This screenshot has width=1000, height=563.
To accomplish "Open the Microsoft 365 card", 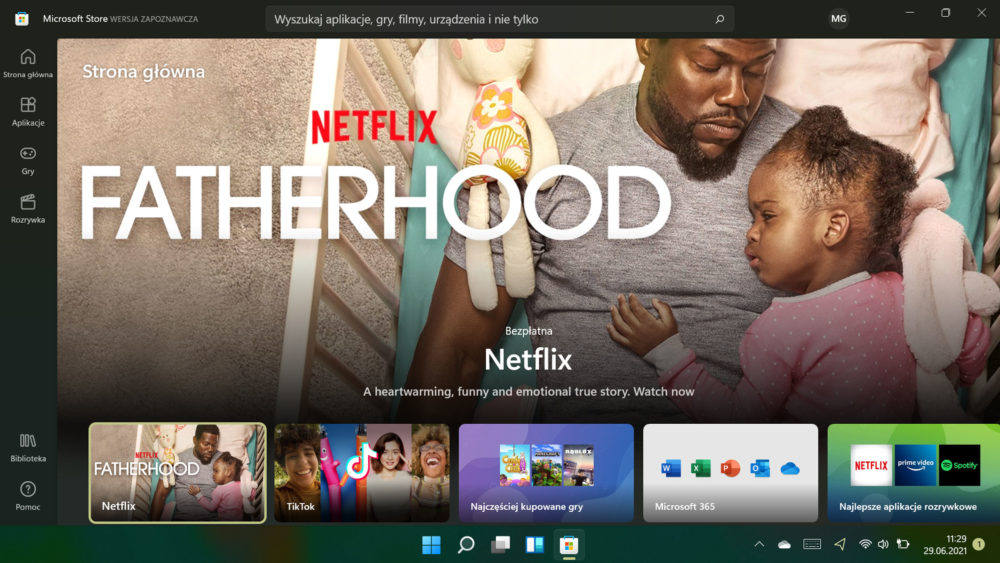I will (730, 473).
